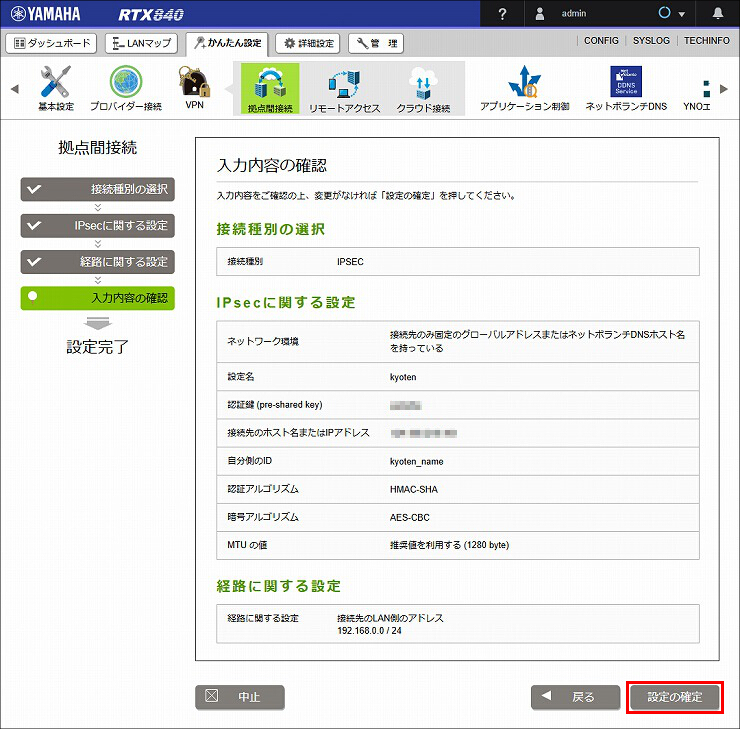Viewport: 740px width, 729px height.
Task: Switch to the 管理 tab
Action: [x=376, y=43]
